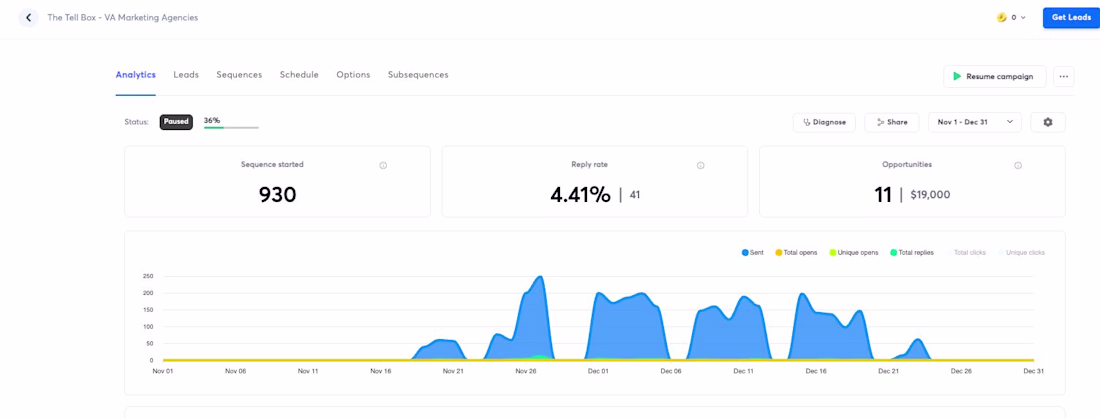
Task: Click info icon beside Reply rate
Action: tap(700, 166)
